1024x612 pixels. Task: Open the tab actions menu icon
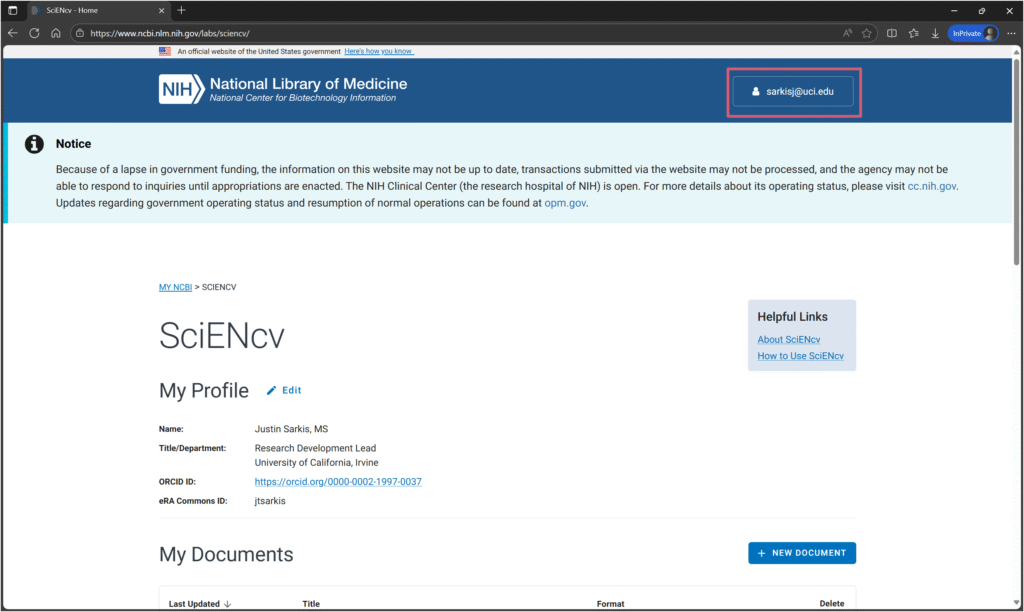pos(13,10)
